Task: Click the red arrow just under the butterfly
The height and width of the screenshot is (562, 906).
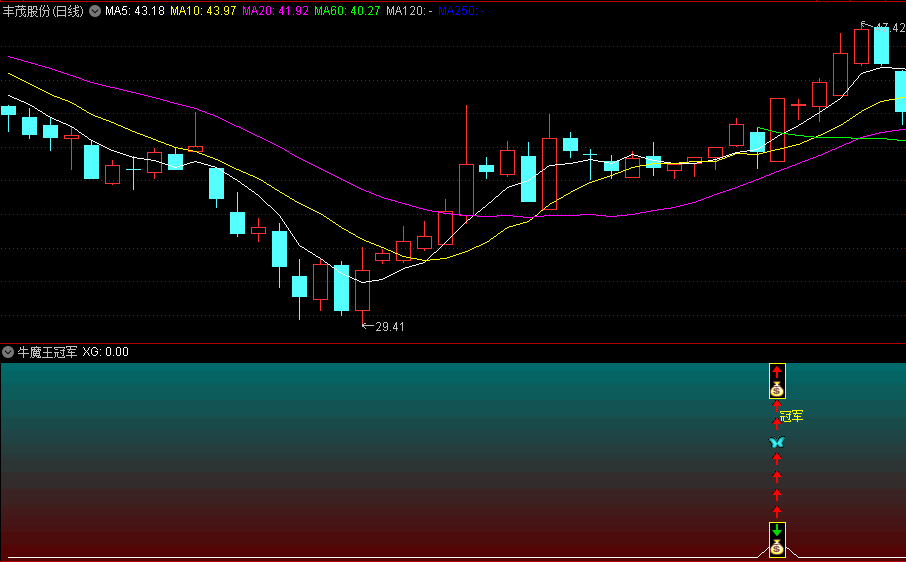Action: click(x=777, y=459)
